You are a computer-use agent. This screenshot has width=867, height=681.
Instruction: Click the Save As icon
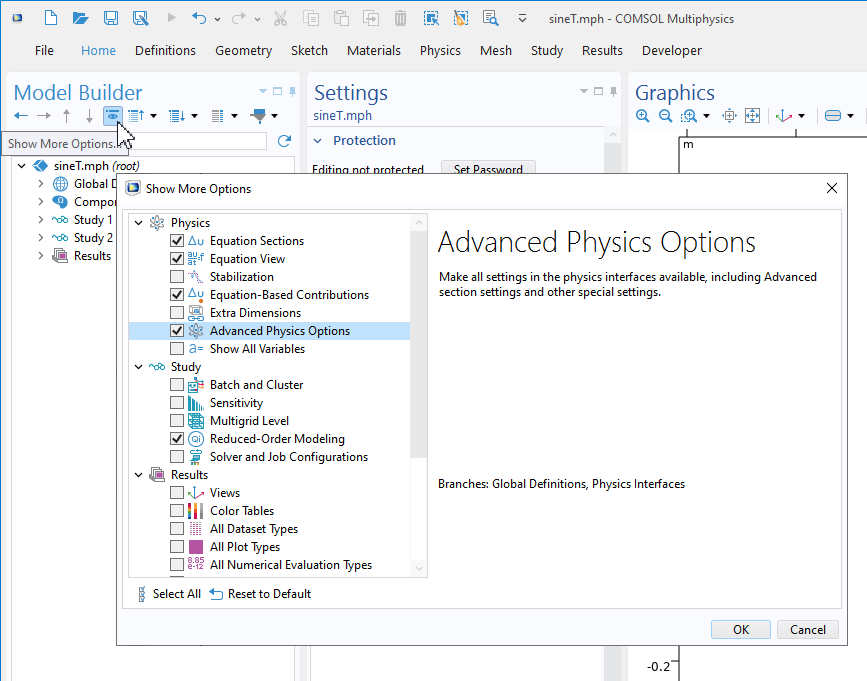(x=140, y=18)
